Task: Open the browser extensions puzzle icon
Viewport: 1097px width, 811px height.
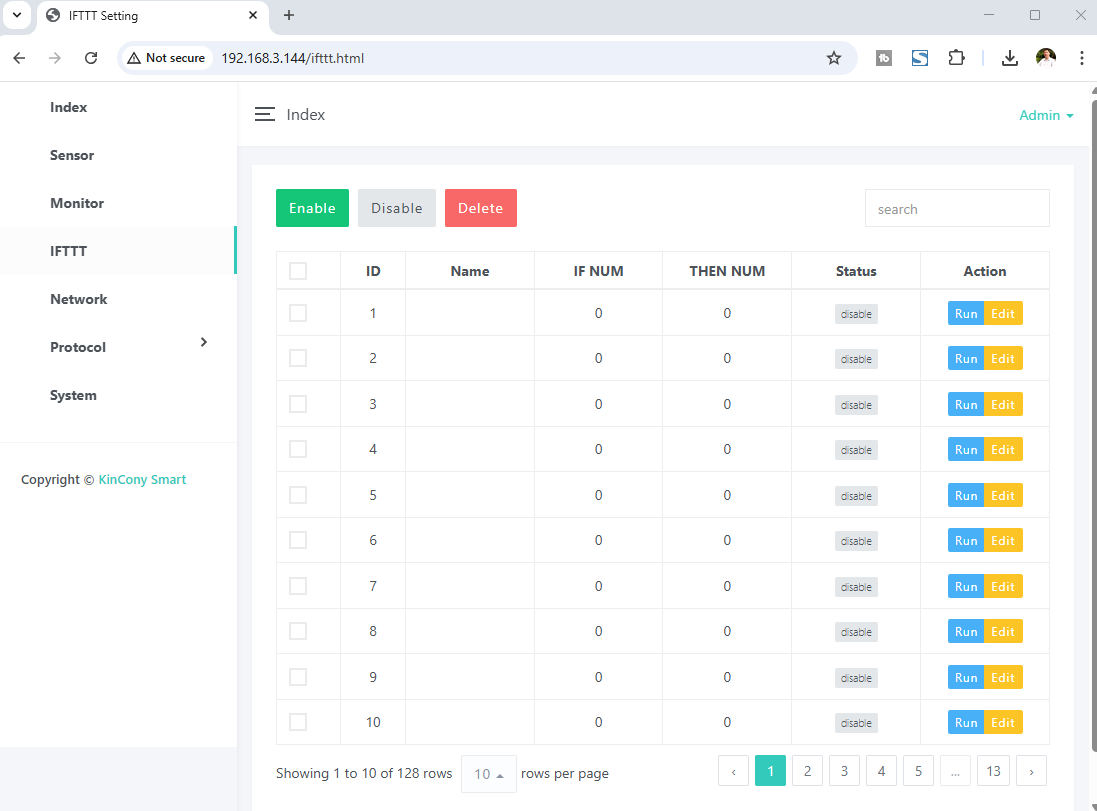Action: tap(956, 58)
